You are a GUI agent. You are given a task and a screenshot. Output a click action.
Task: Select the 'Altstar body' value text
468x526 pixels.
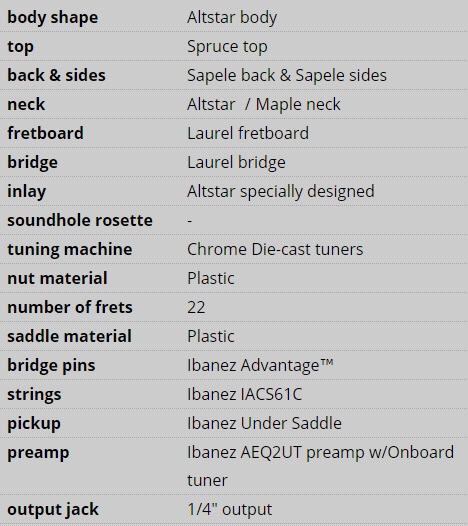click(232, 18)
